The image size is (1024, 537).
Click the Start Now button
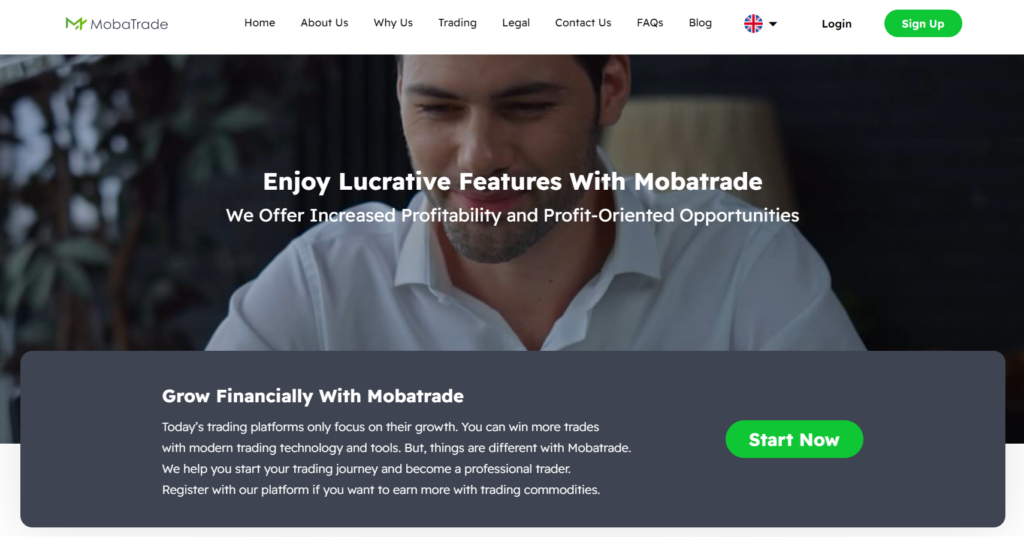point(794,439)
